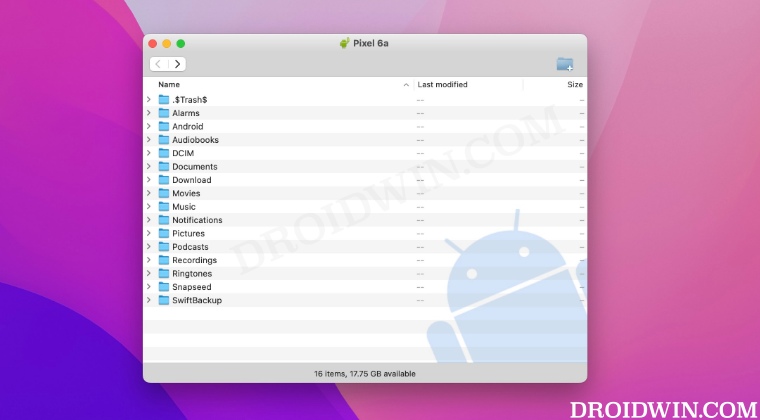Expand the Pictures folder

point(149,233)
